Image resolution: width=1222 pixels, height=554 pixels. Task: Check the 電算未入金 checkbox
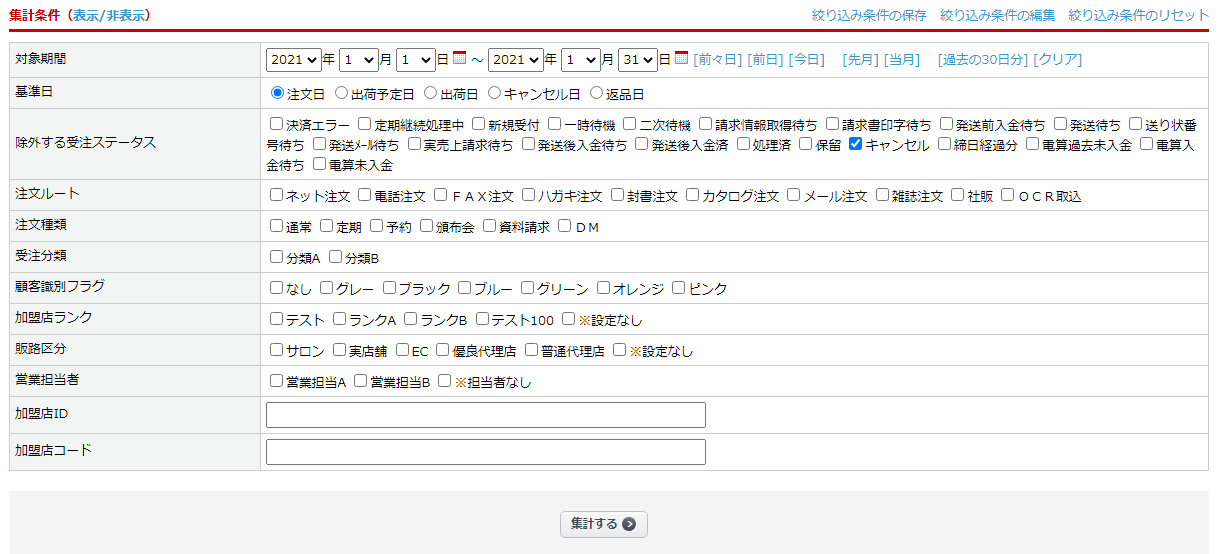pos(320,164)
